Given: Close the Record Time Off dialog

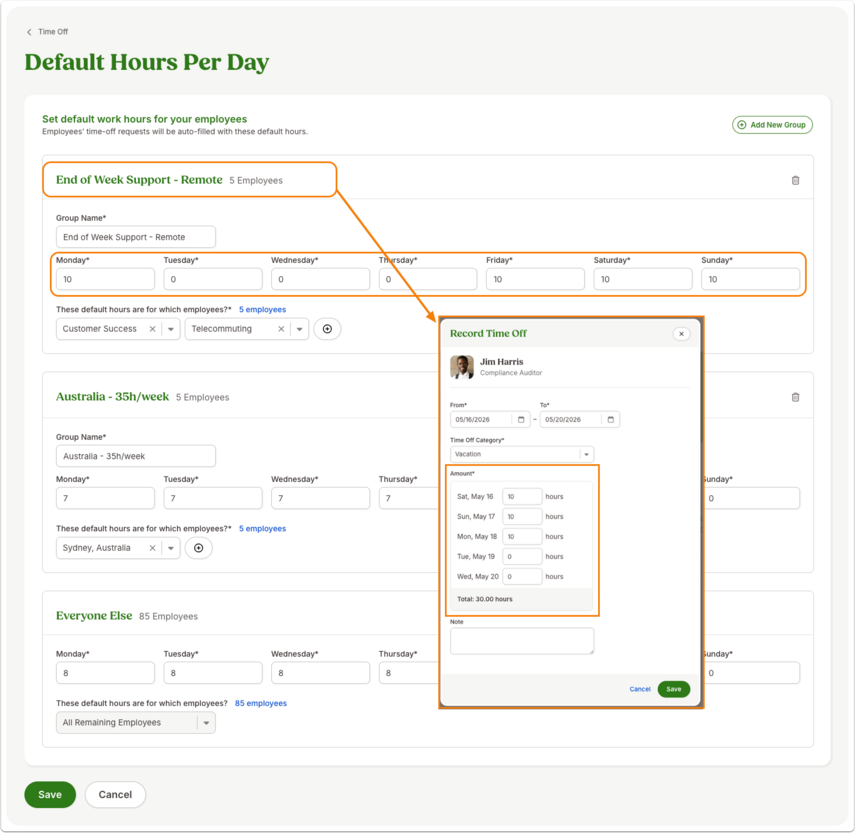Looking at the screenshot, I should pyautogui.click(x=681, y=334).
